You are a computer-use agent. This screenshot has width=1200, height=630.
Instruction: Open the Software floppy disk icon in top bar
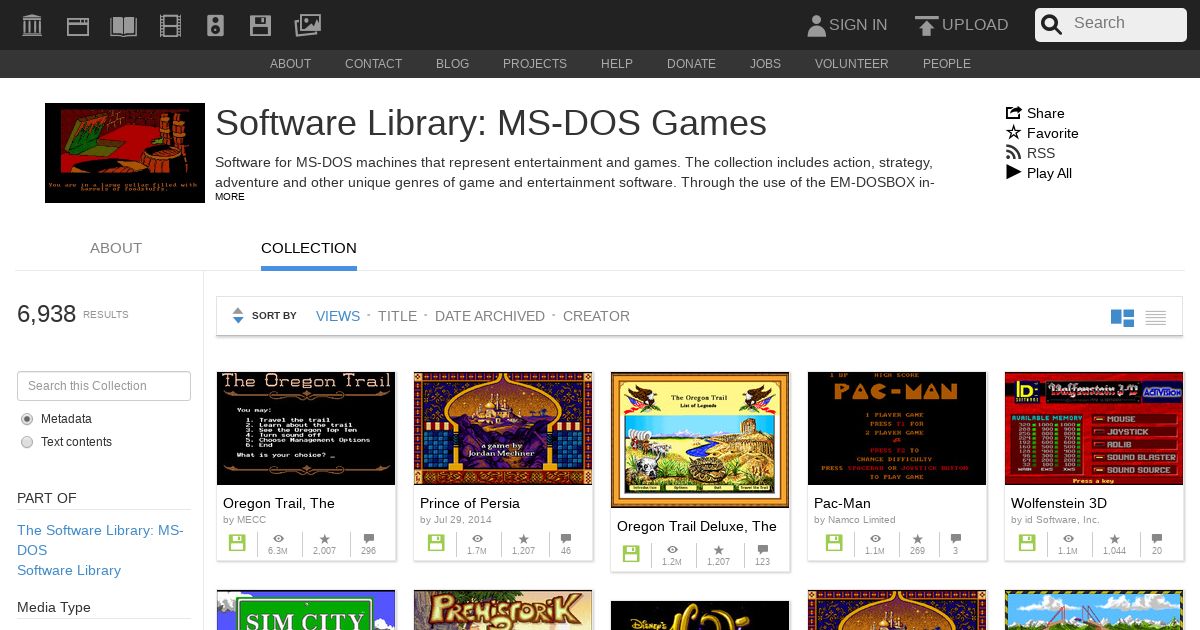click(261, 25)
